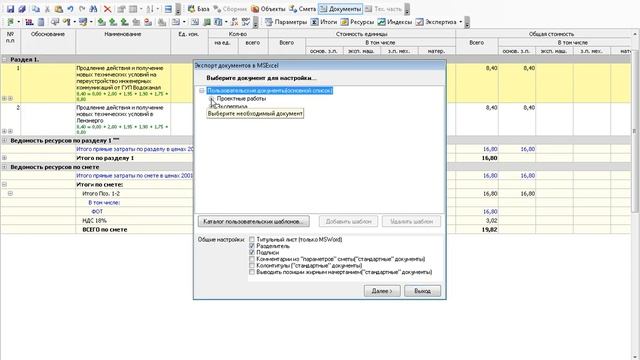Open the Тех. часть toolbar item

pos(383,9)
